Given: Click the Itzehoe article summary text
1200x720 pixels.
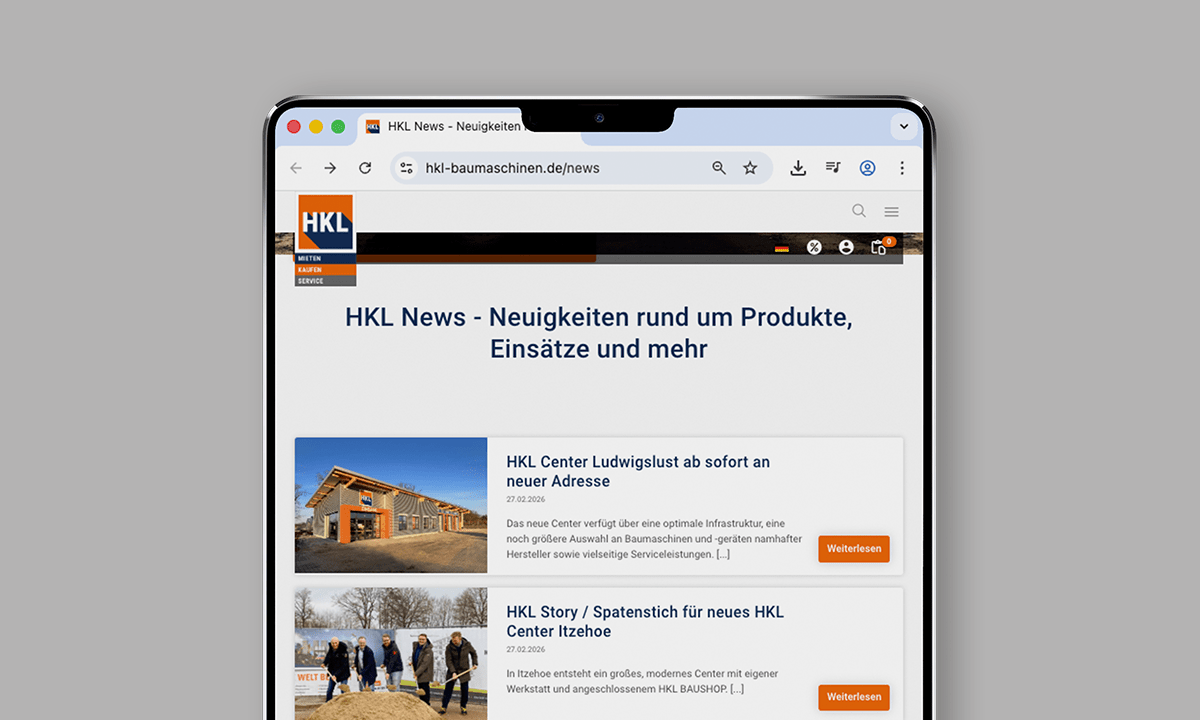Looking at the screenshot, I should click(642, 681).
